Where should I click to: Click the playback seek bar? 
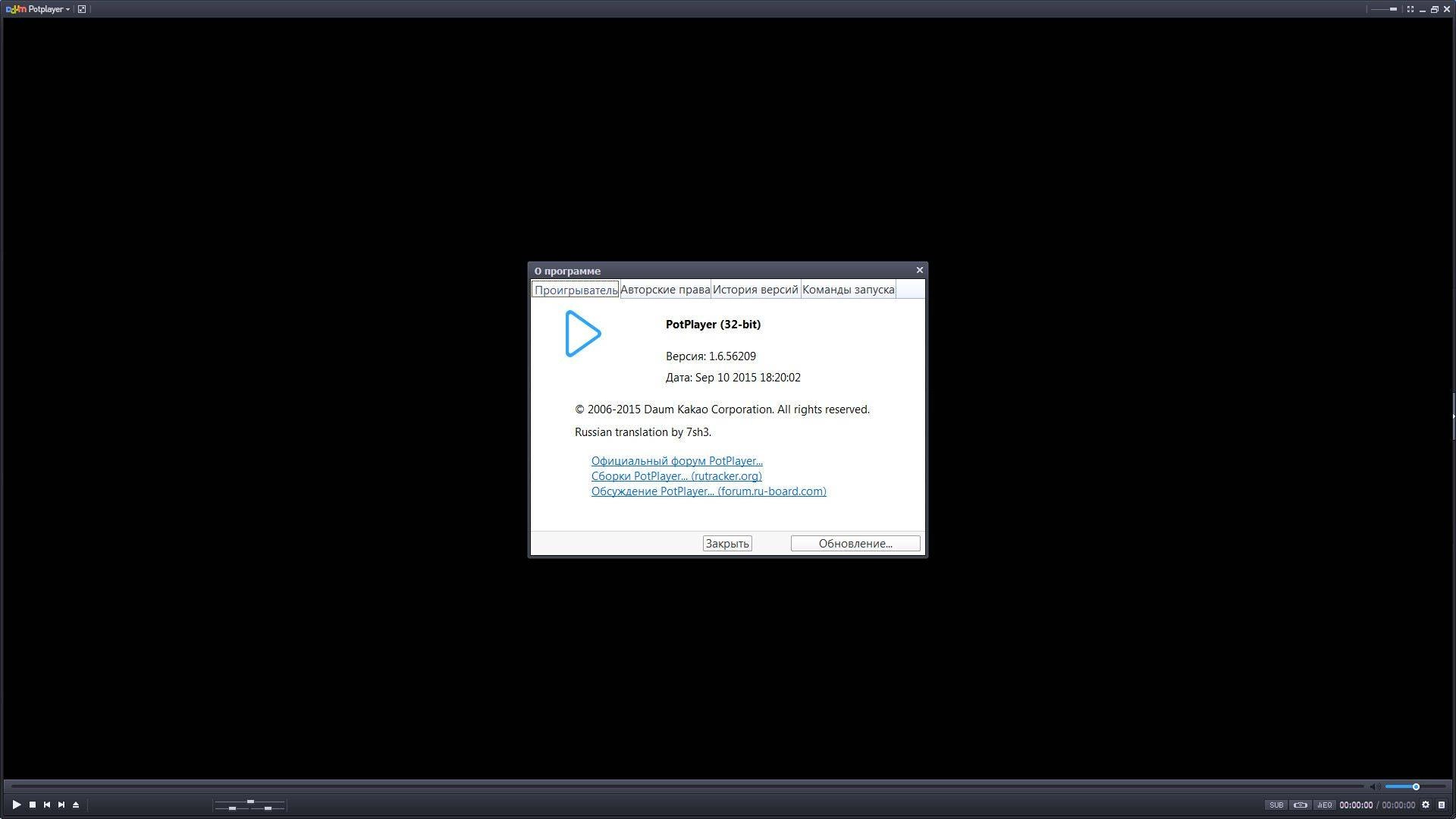(687, 786)
